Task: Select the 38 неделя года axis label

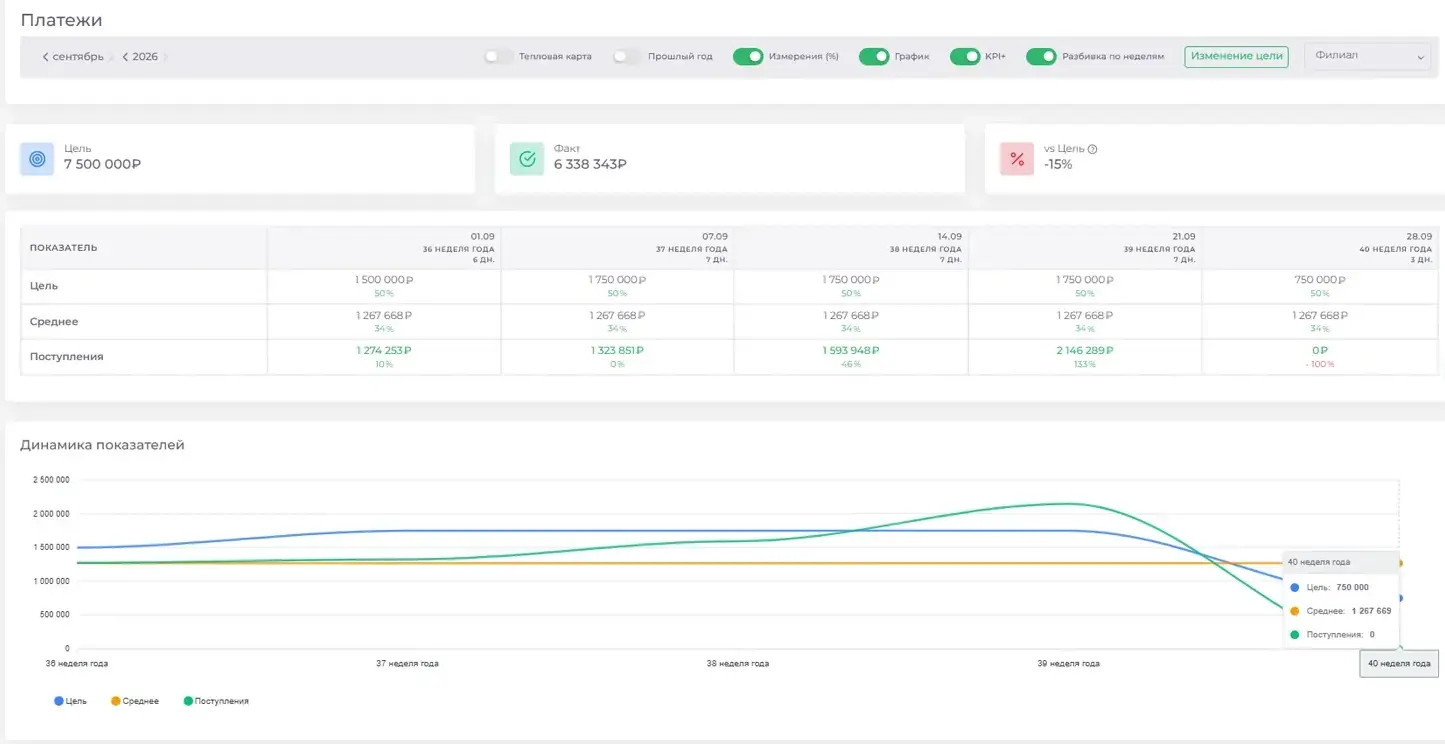Action: coord(738,663)
